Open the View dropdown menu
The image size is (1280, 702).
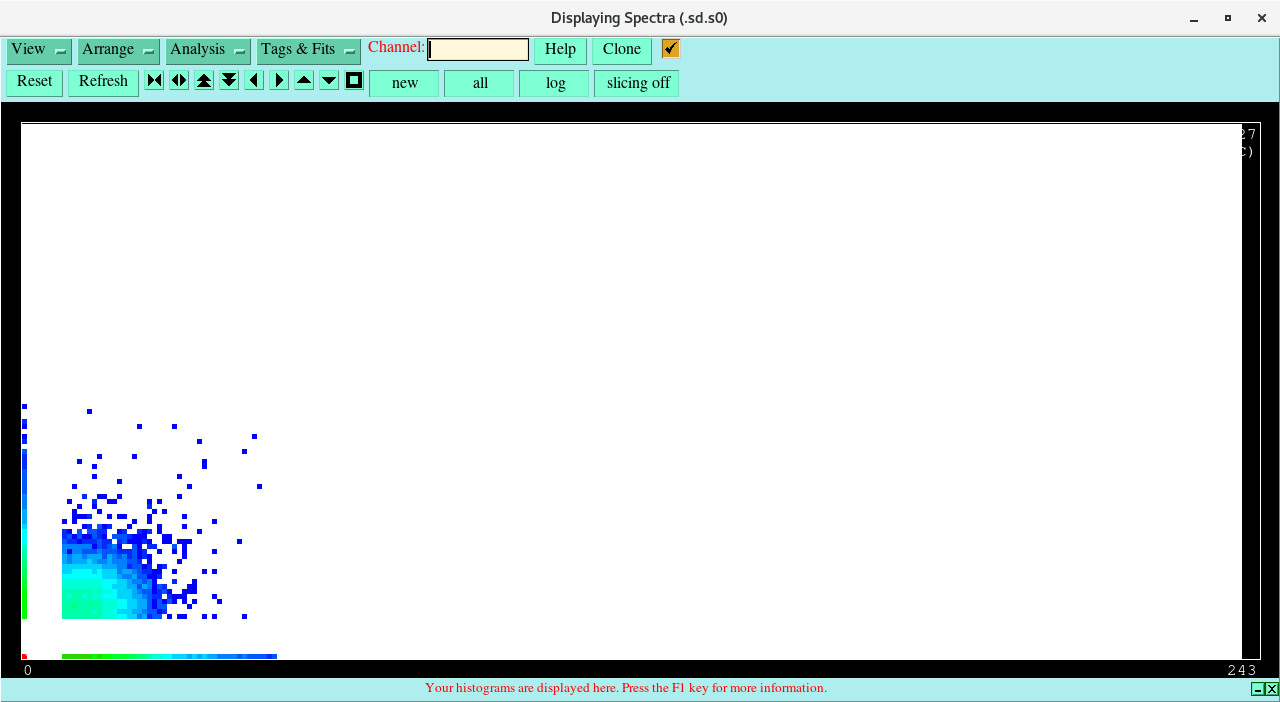[x=39, y=51]
